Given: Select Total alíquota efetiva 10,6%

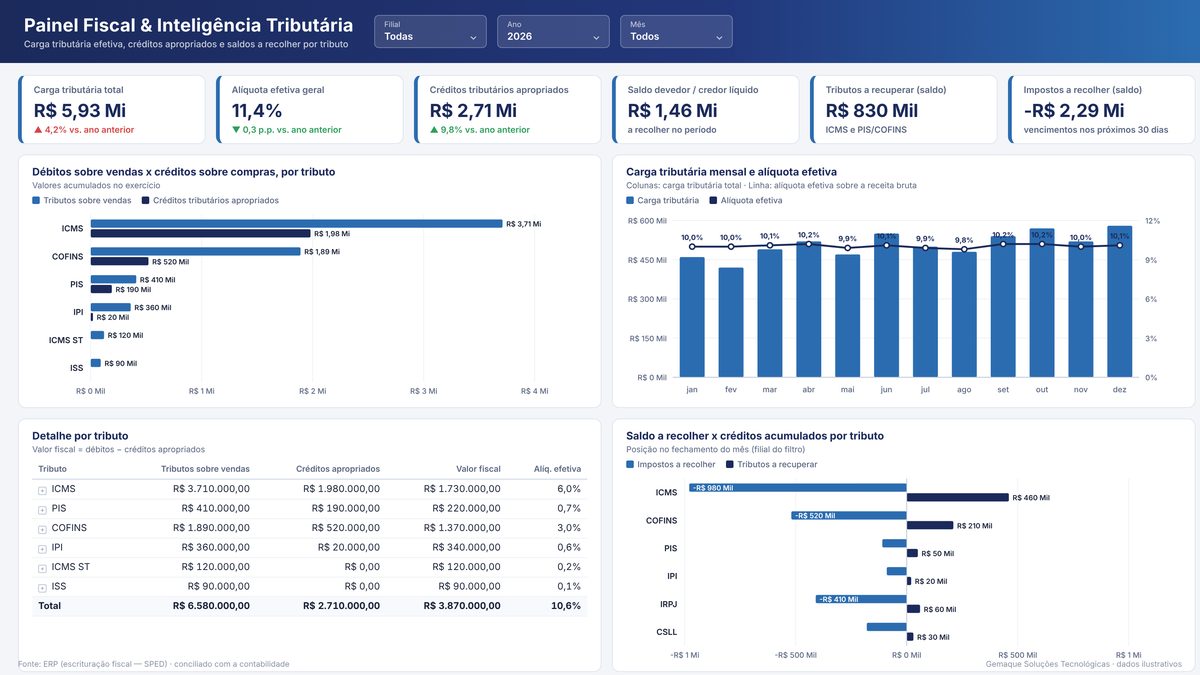Looking at the screenshot, I should pyautogui.click(x=564, y=606).
